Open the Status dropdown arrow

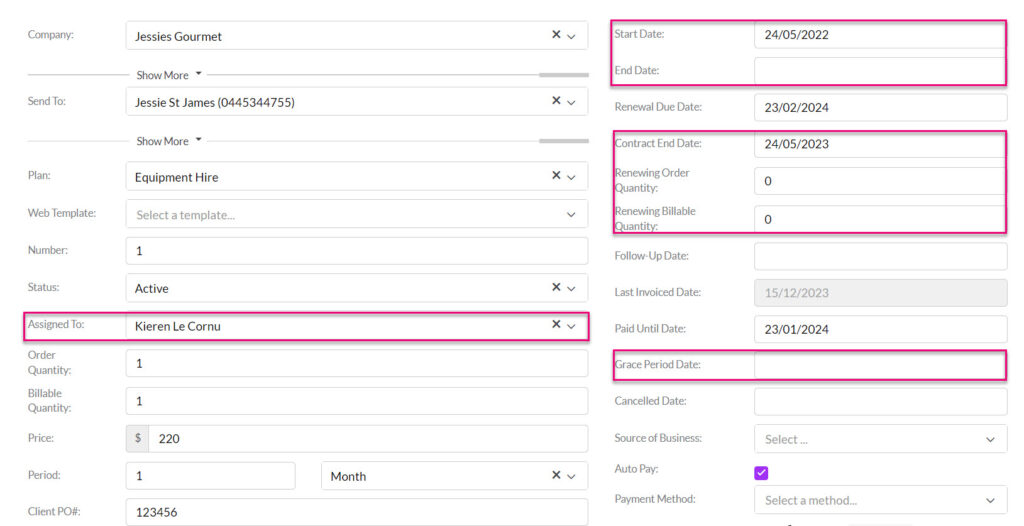(571, 289)
